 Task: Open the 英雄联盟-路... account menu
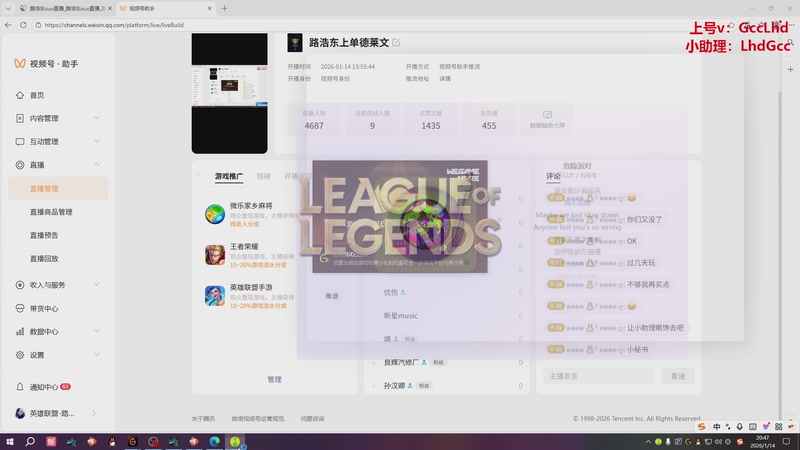pos(55,413)
